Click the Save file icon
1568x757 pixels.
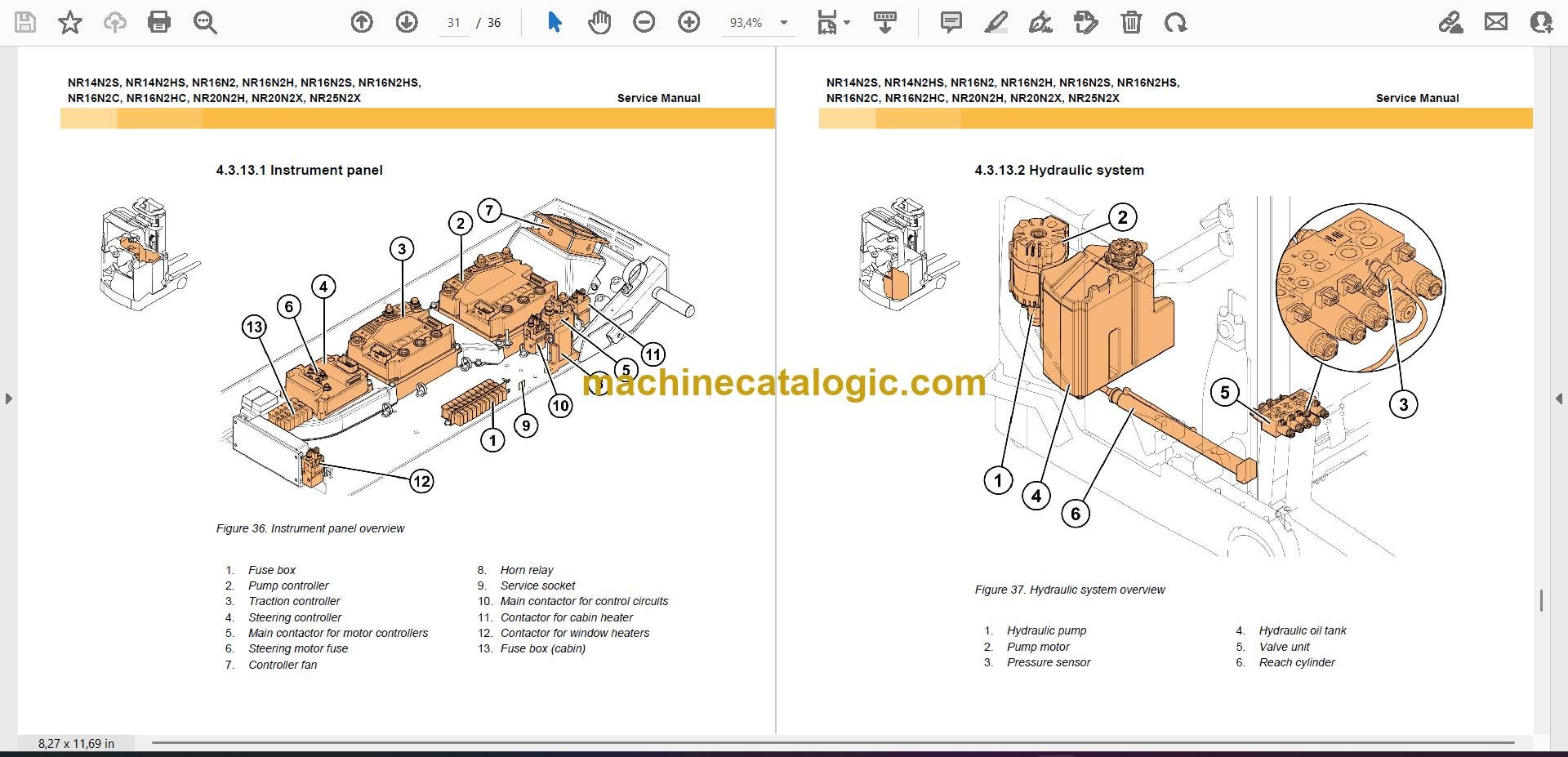click(25, 22)
